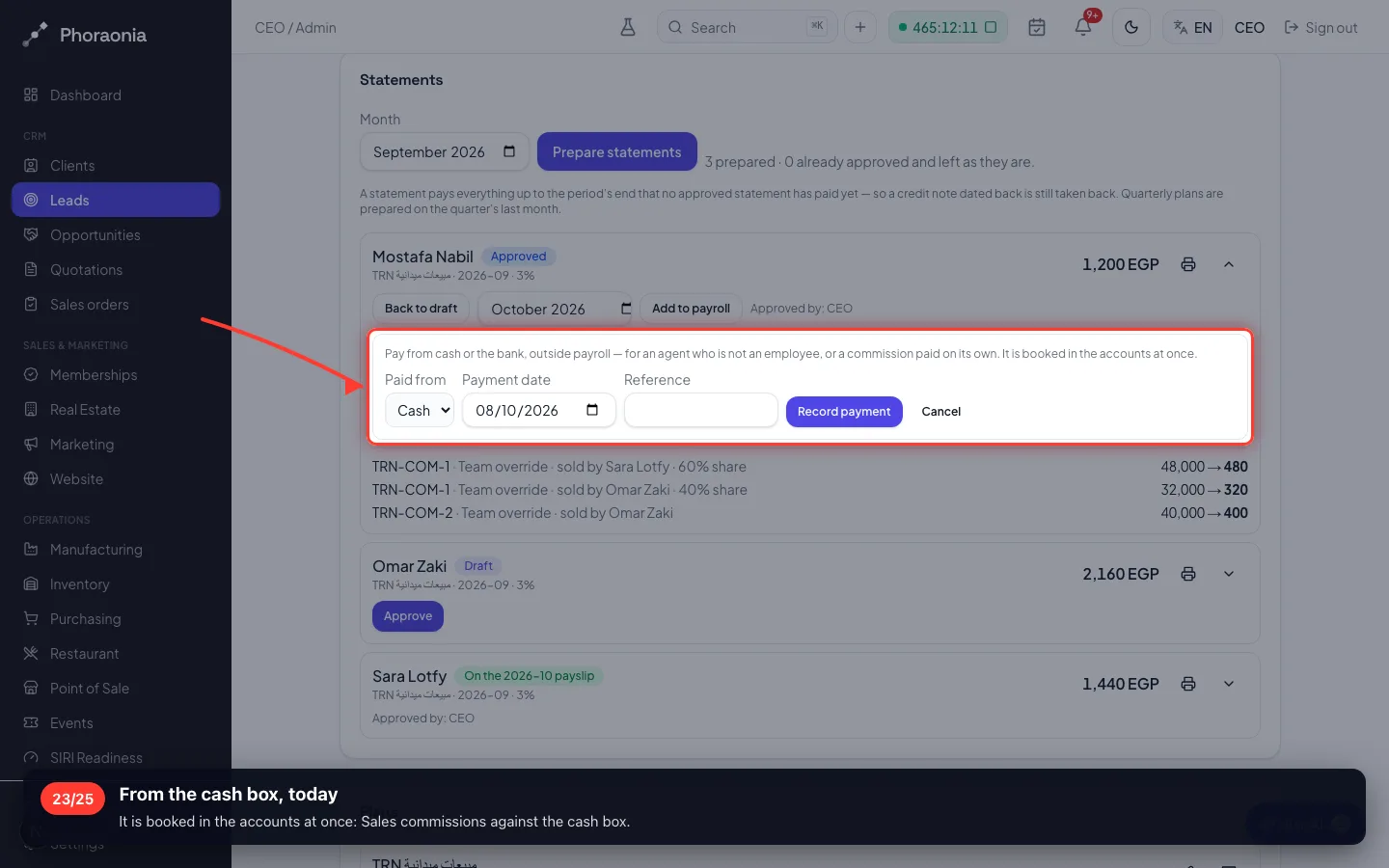Click Add to payroll button
1389x868 pixels.
tap(691, 309)
